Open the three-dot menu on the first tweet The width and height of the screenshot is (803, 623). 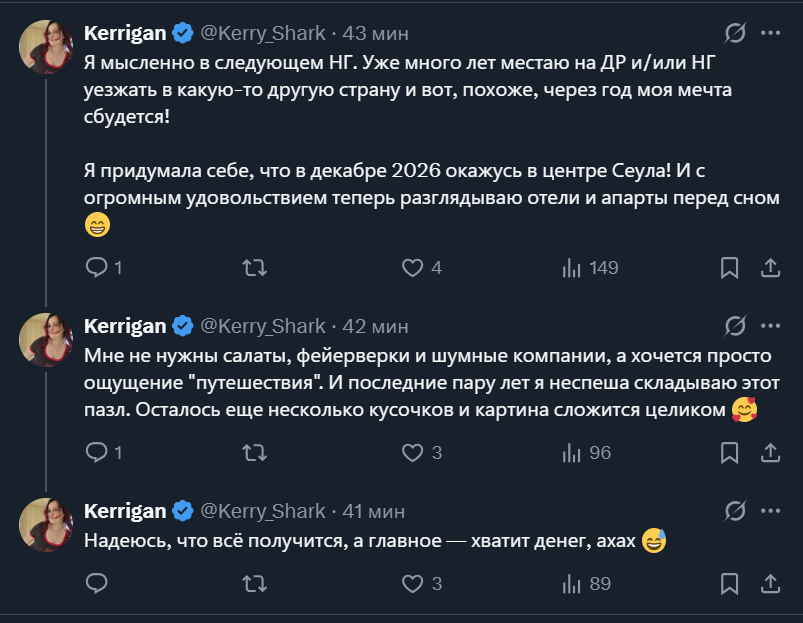coord(770,33)
